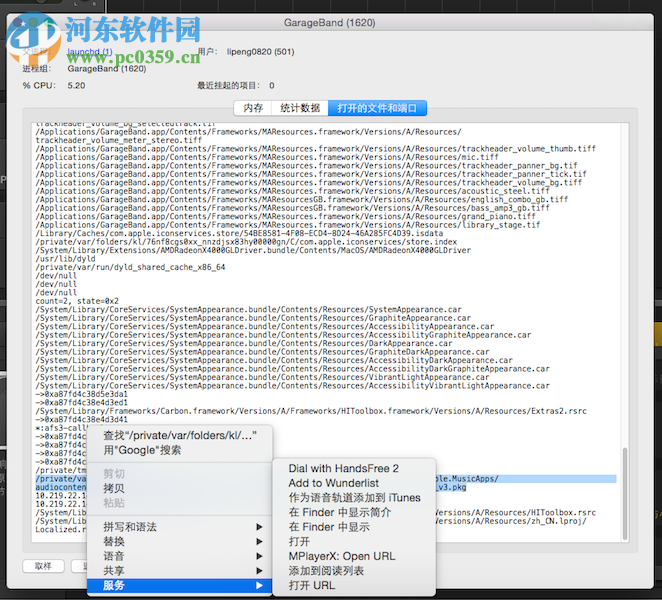Click the /private/var/run/dyld_shared_cache_x86_64 line

point(130,267)
